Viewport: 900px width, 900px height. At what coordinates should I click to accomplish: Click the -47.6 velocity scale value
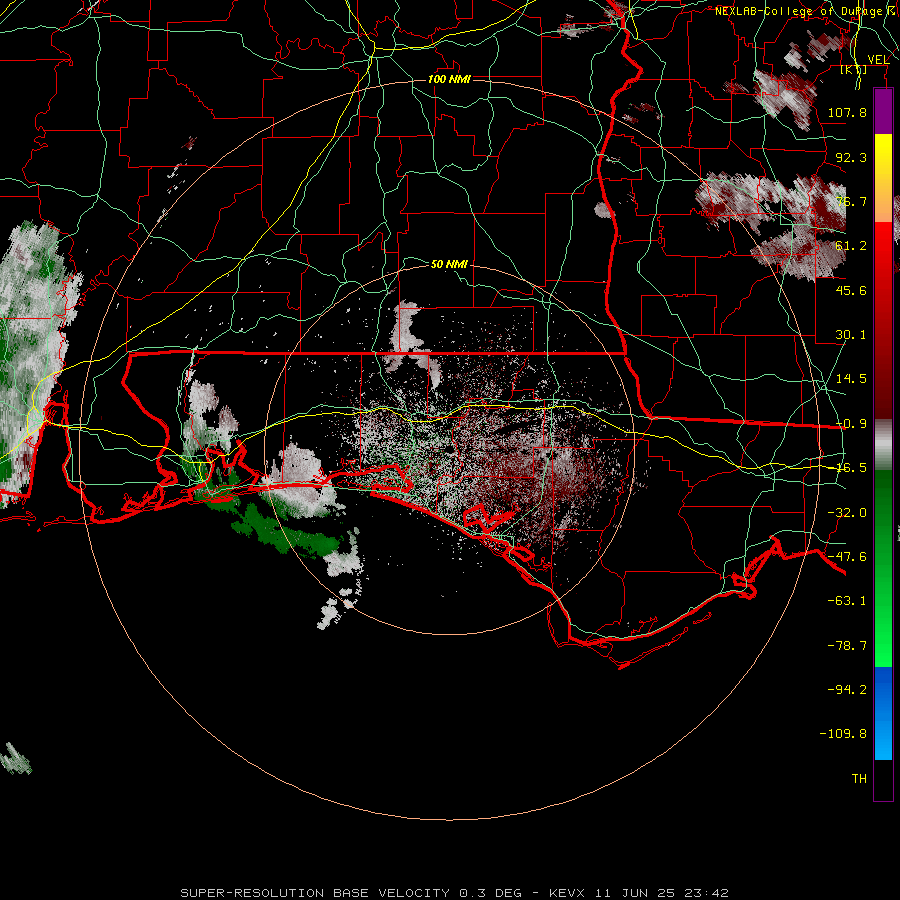tap(847, 557)
